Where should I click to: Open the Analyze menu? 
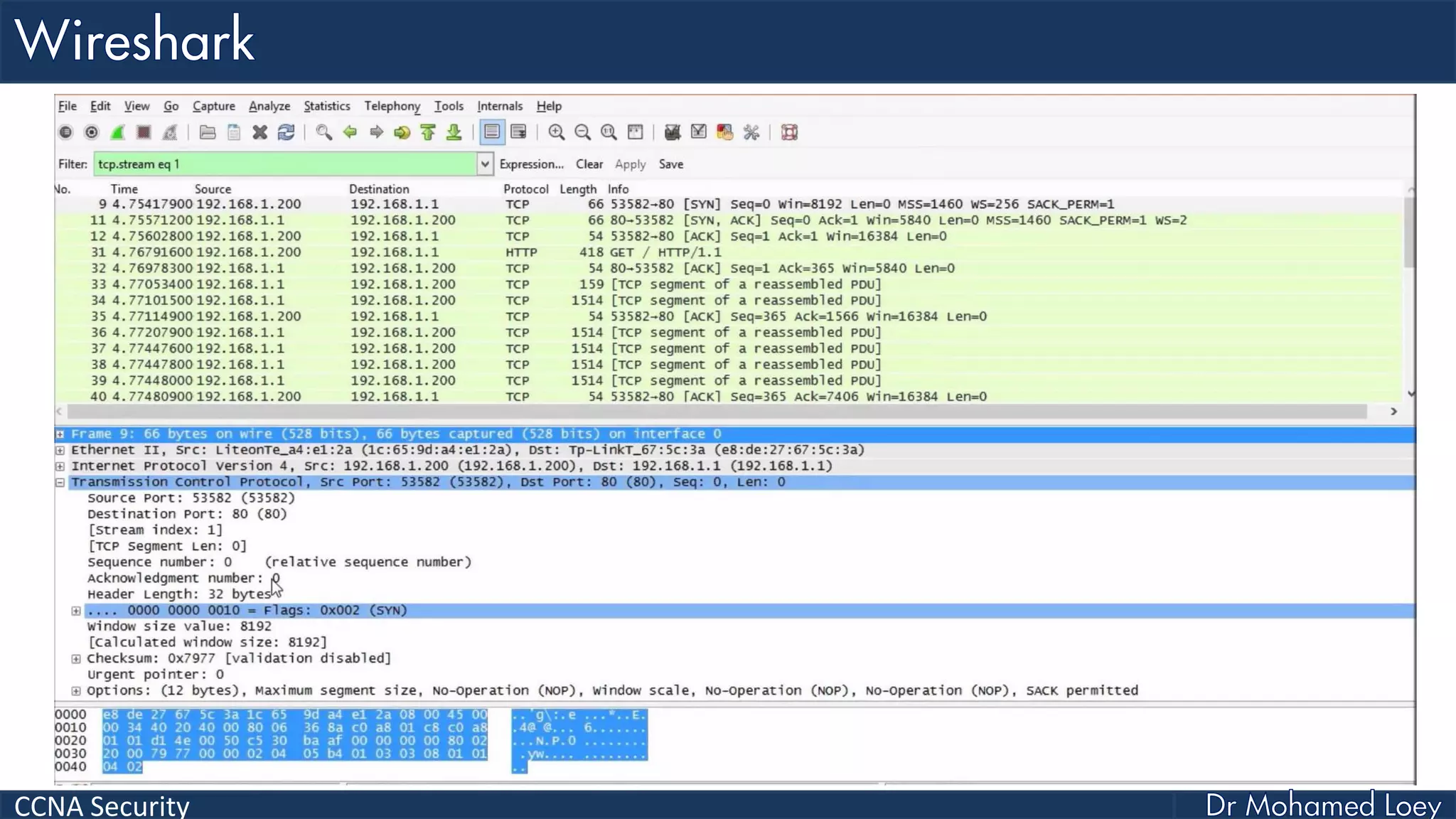(269, 106)
